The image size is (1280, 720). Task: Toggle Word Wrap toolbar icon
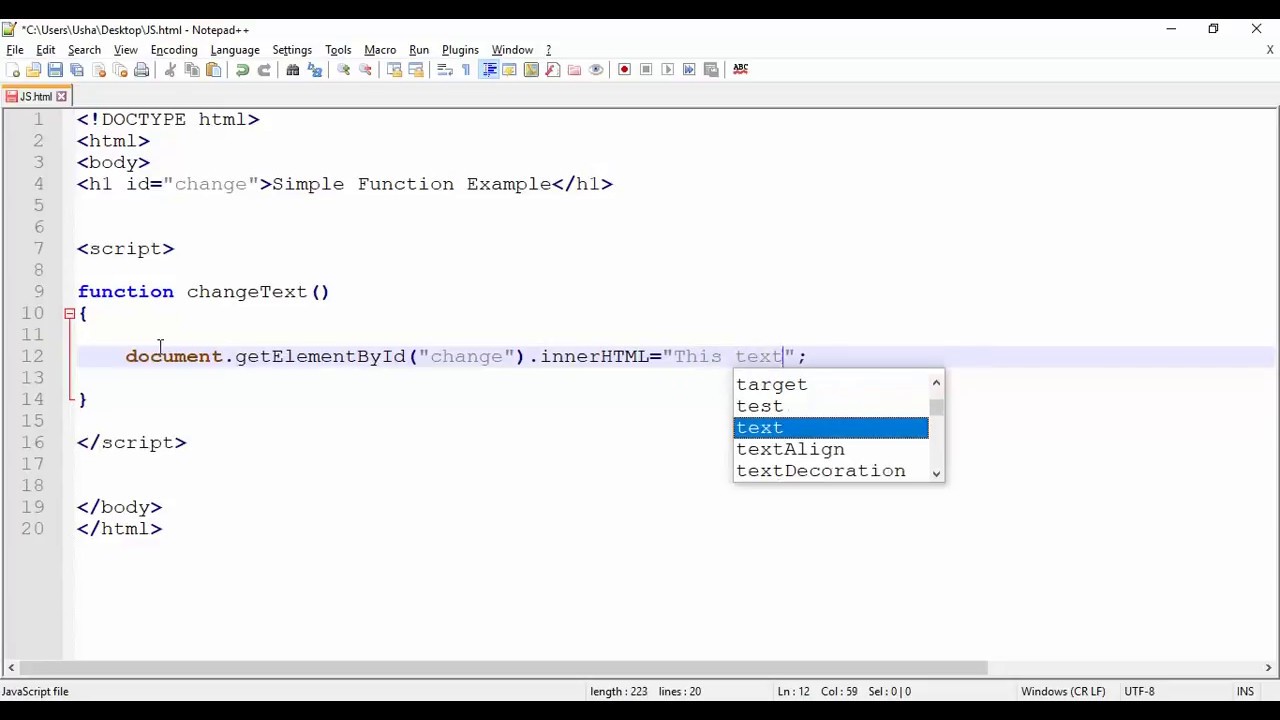pos(445,69)
